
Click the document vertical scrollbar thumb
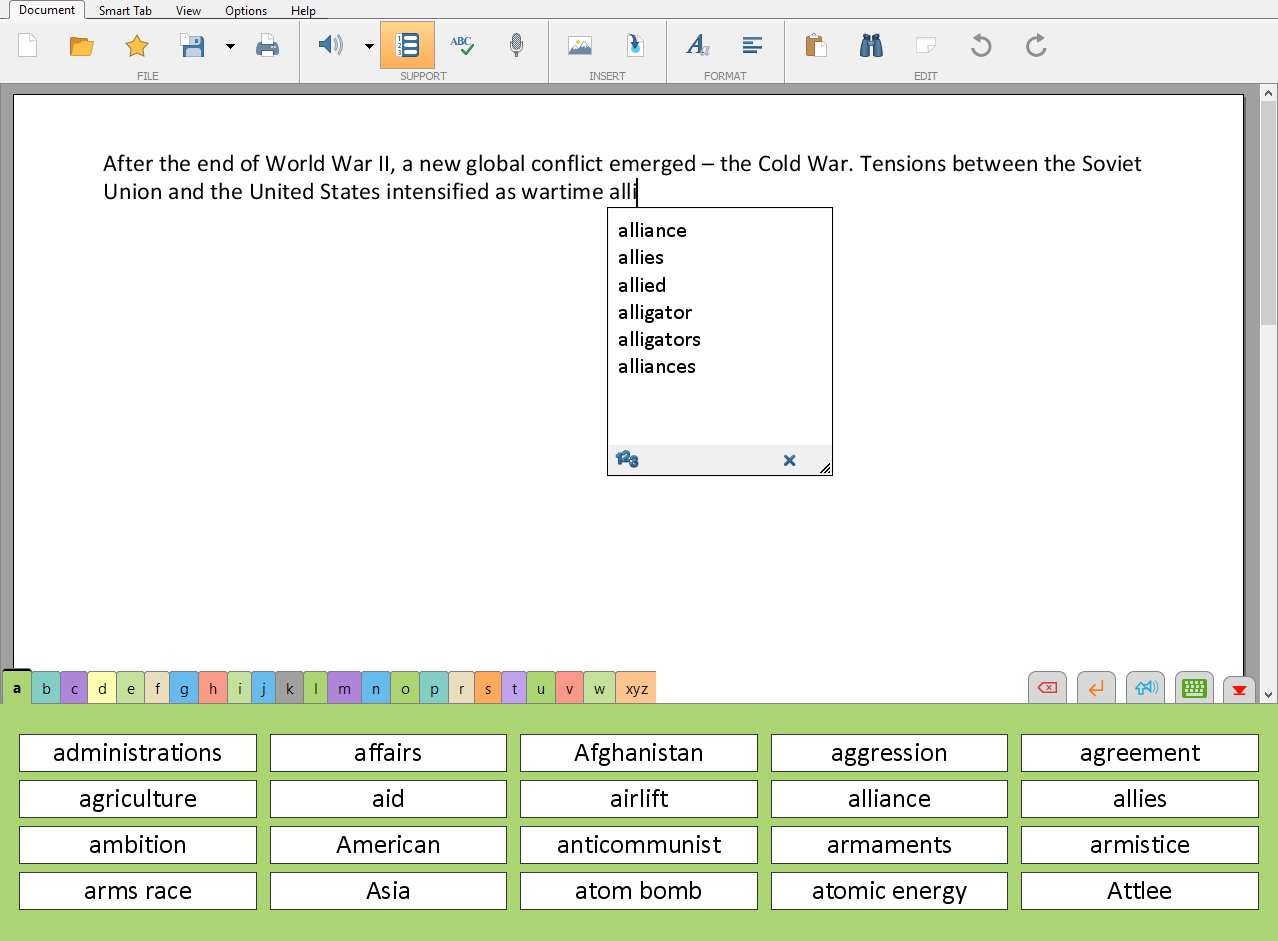click(x=1269, y=212)
